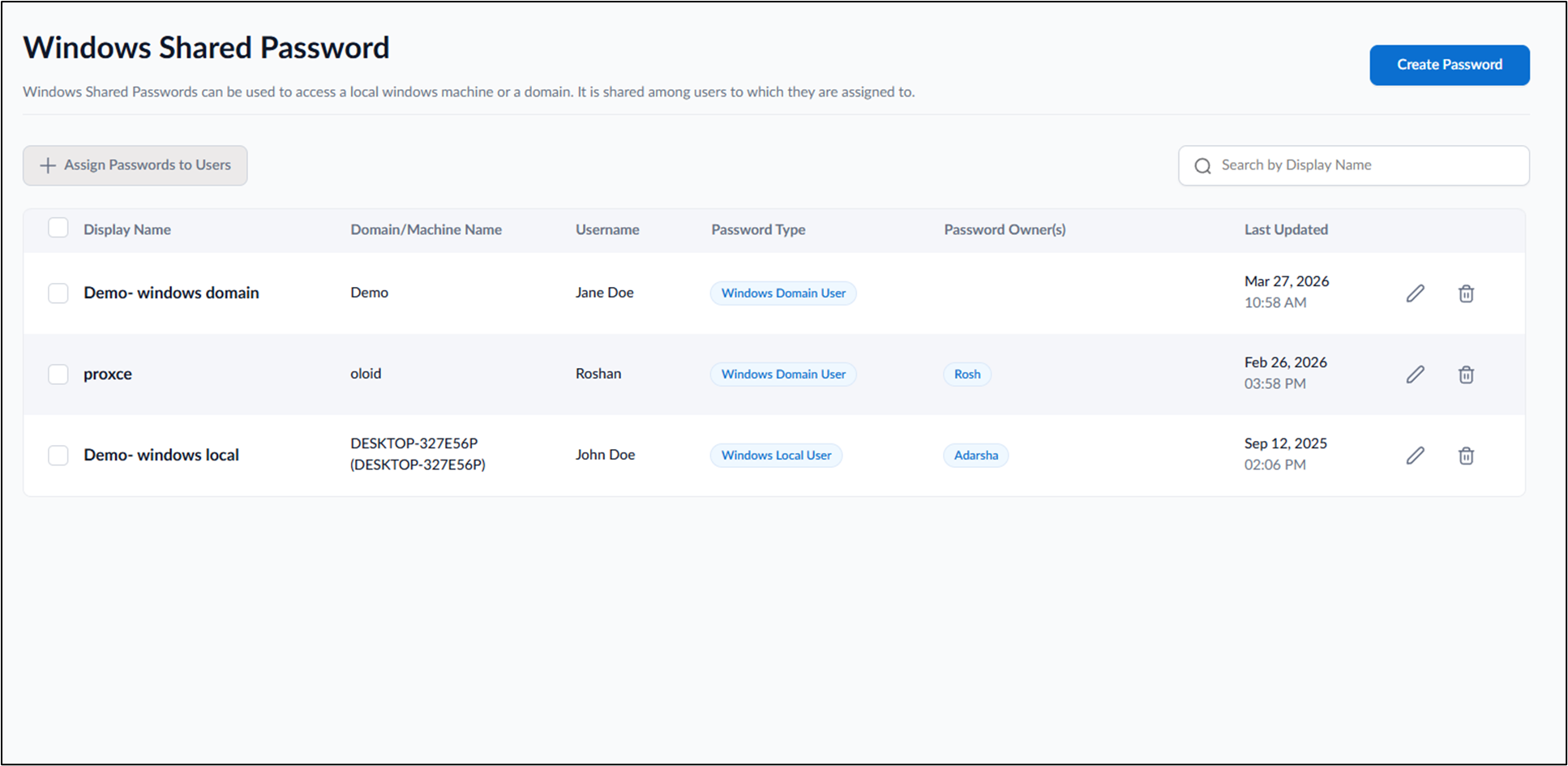Click the trash icon in the proxce row
The width and height of the screenshot is (1568, 766).
pos(1466,374)
